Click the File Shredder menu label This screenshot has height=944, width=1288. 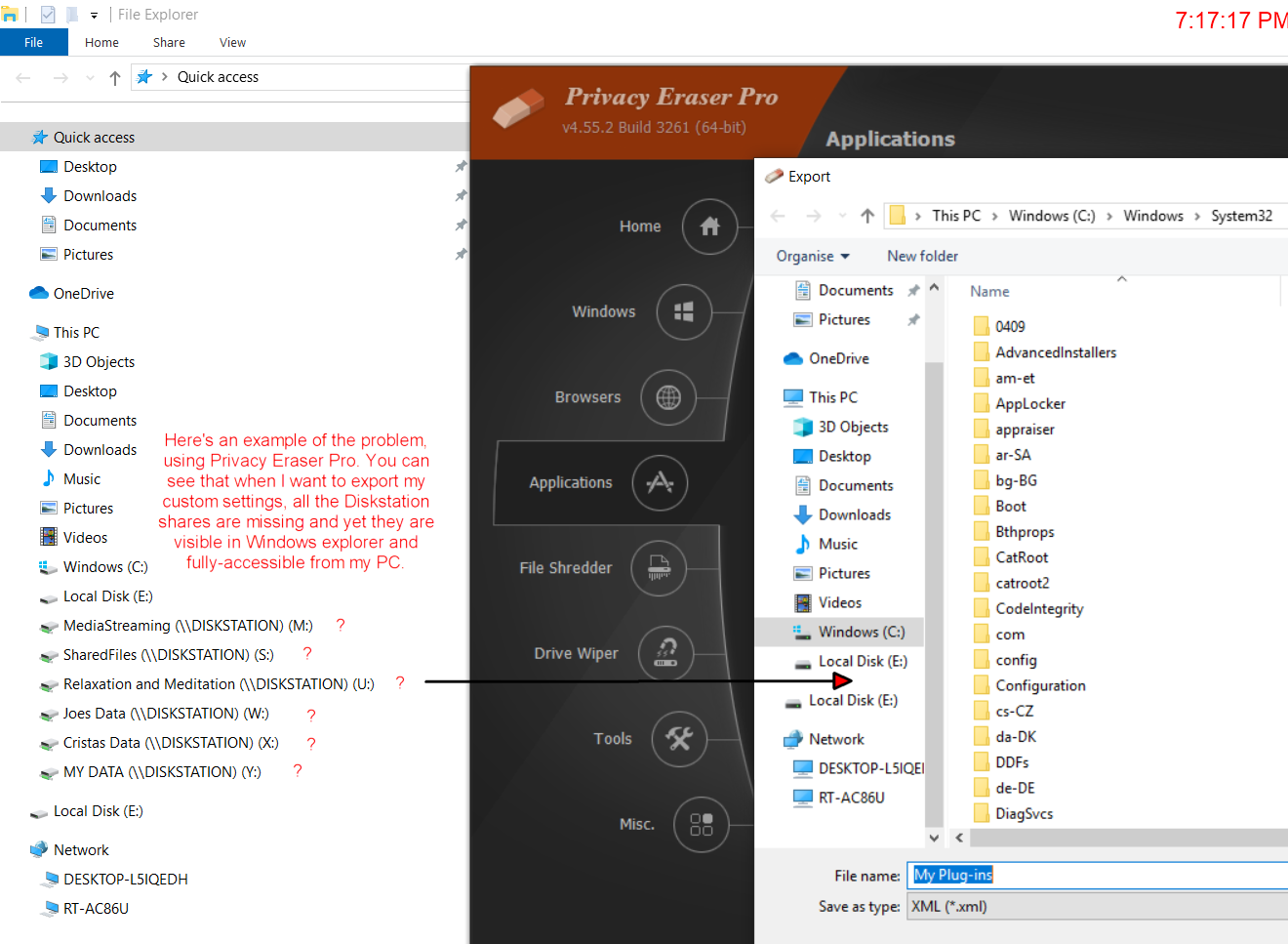[566, 568]
